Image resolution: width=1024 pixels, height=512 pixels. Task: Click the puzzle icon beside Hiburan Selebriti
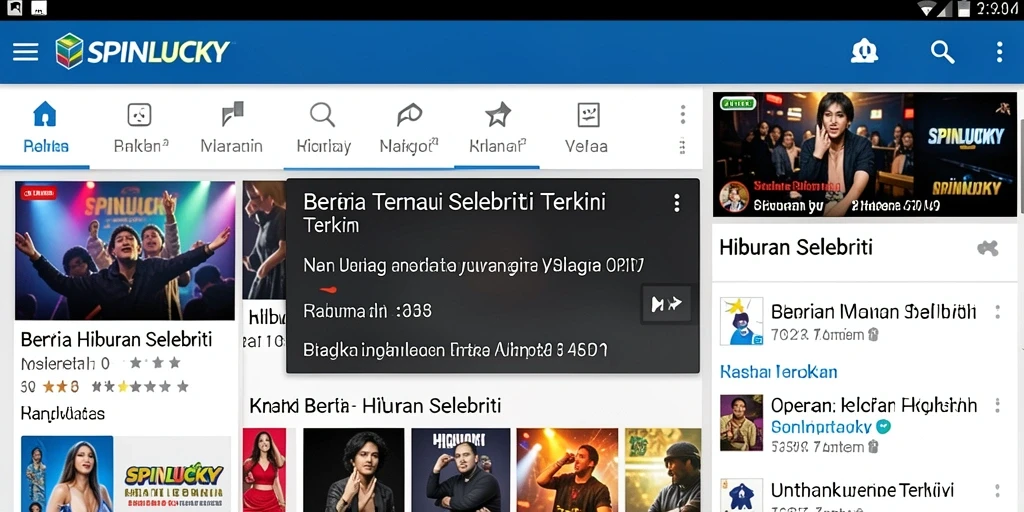click(987, 248)
